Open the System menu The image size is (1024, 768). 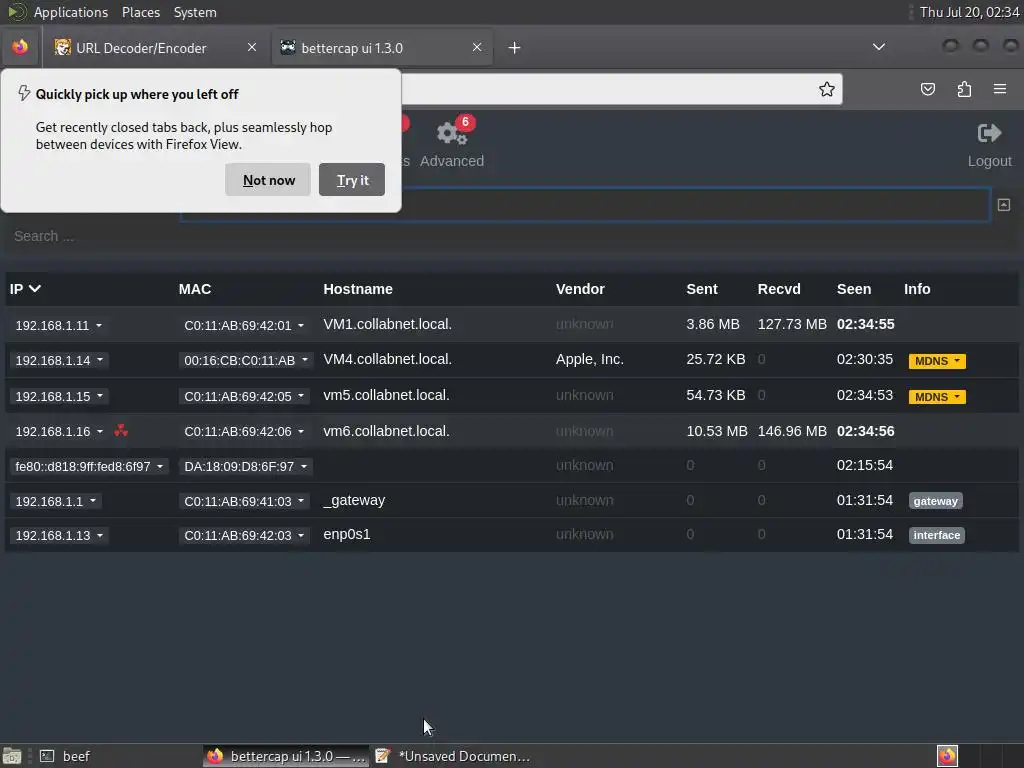[195, 12]
